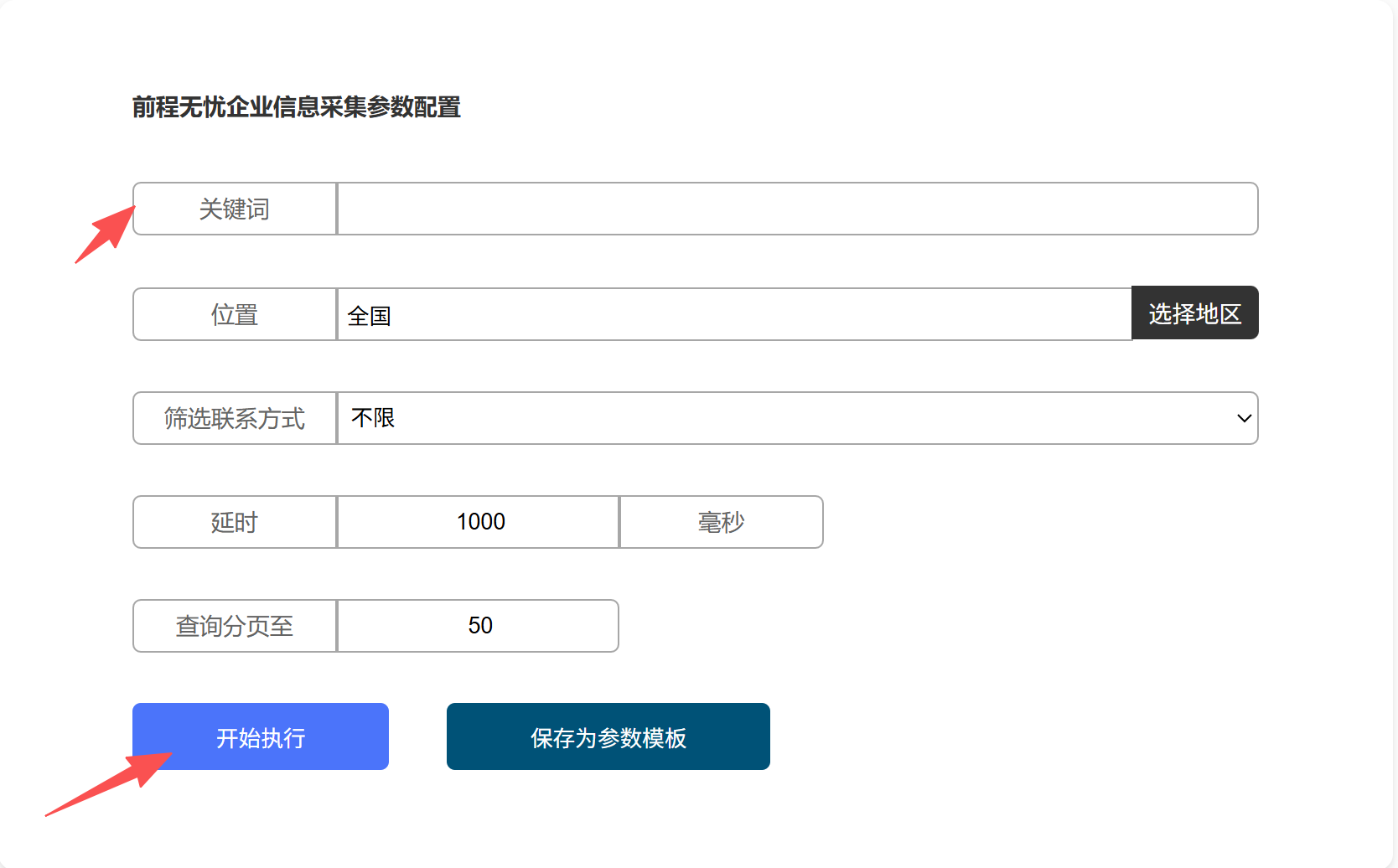
Task: Click the 关键词 label box
Action: click(235, 209)
